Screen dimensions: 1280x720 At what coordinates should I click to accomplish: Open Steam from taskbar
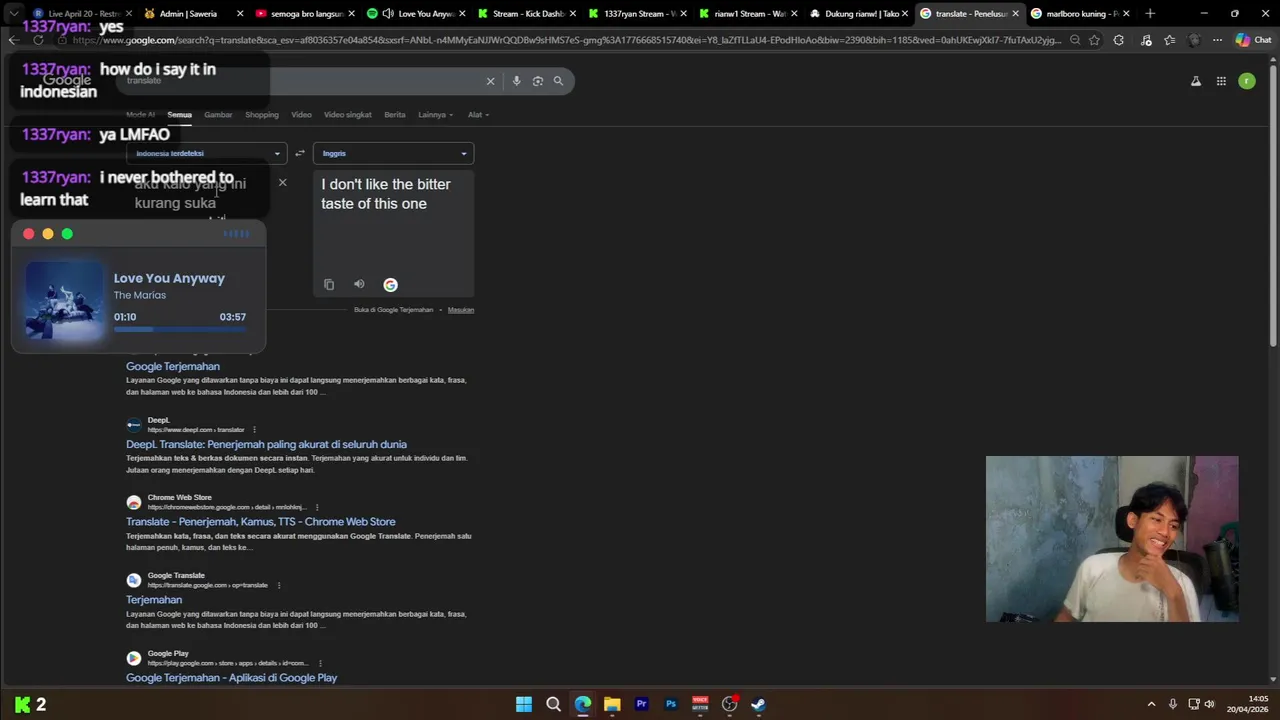point(759,704)
